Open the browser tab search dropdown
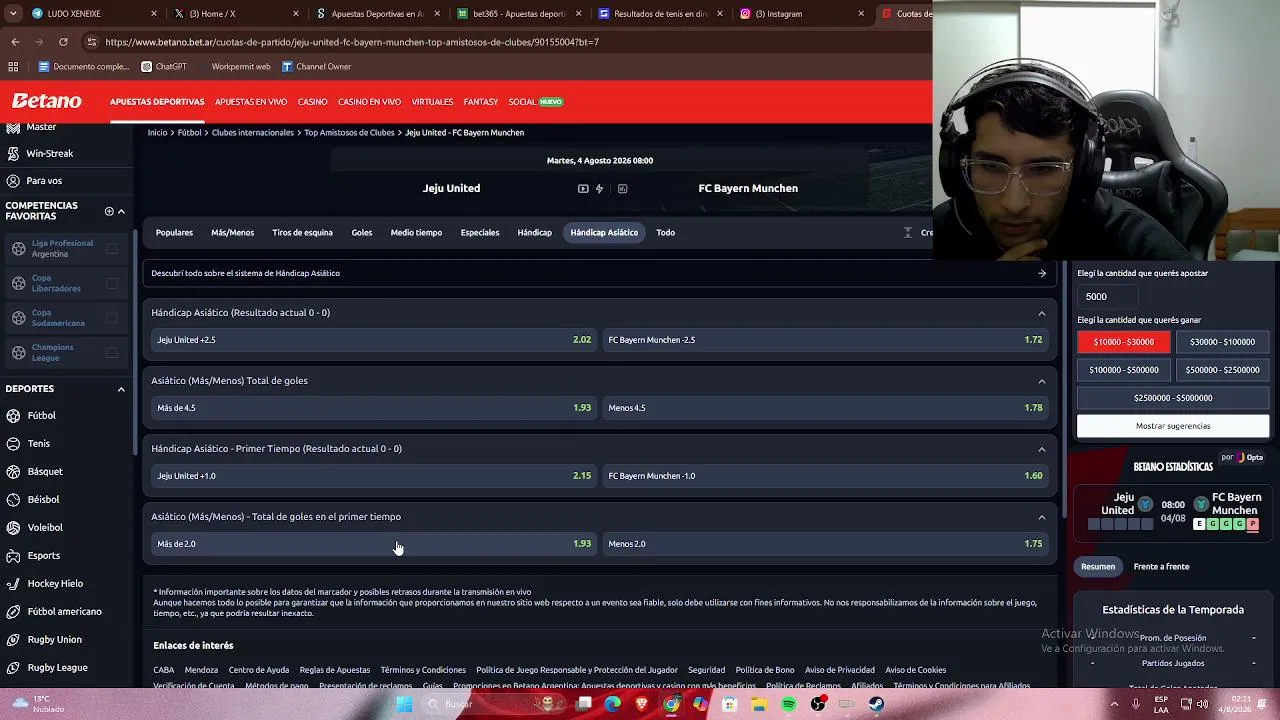Viewport: 1280px width, 720px height. [15, 14]
